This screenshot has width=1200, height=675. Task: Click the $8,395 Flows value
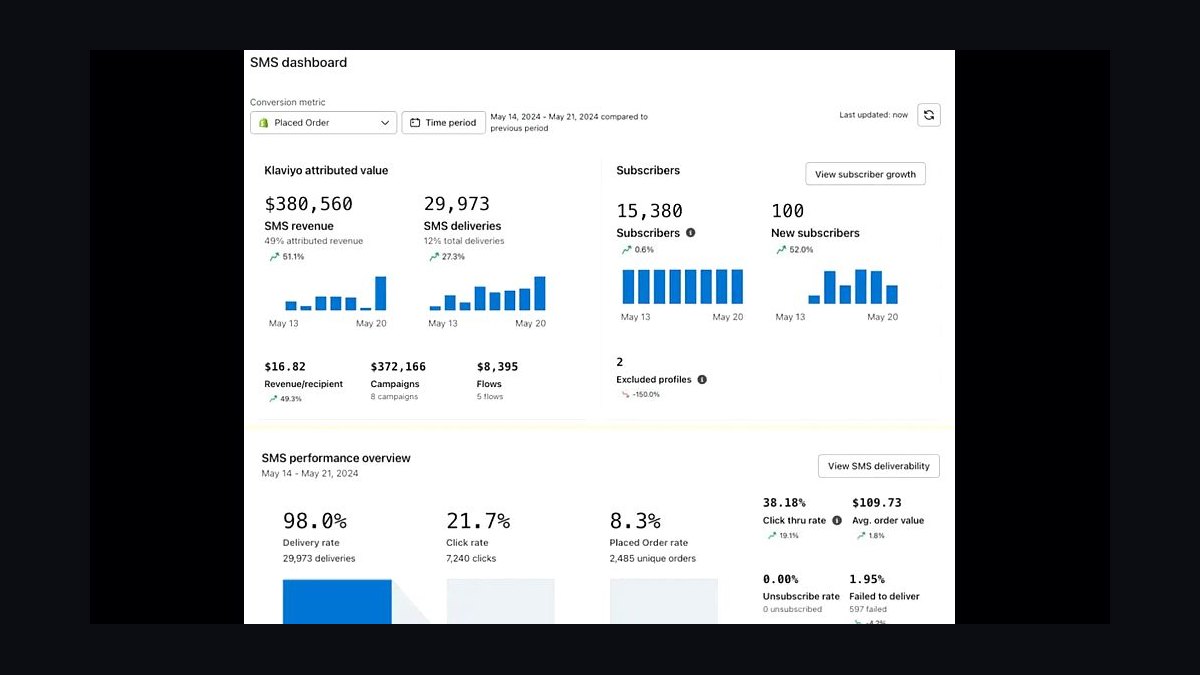click(x=497, y=367)
